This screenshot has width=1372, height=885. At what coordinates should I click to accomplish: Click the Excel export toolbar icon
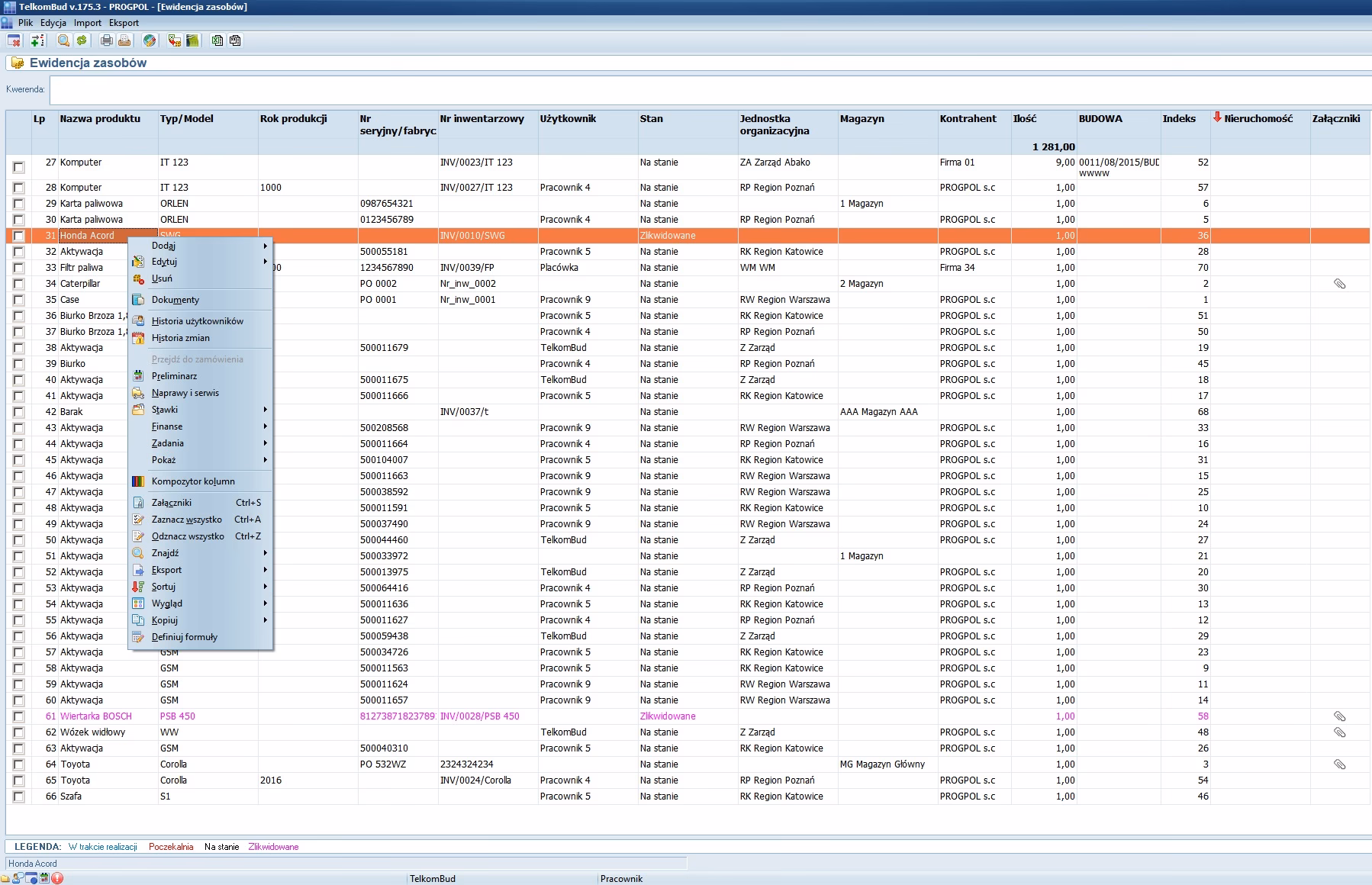(x=217, y=40)
